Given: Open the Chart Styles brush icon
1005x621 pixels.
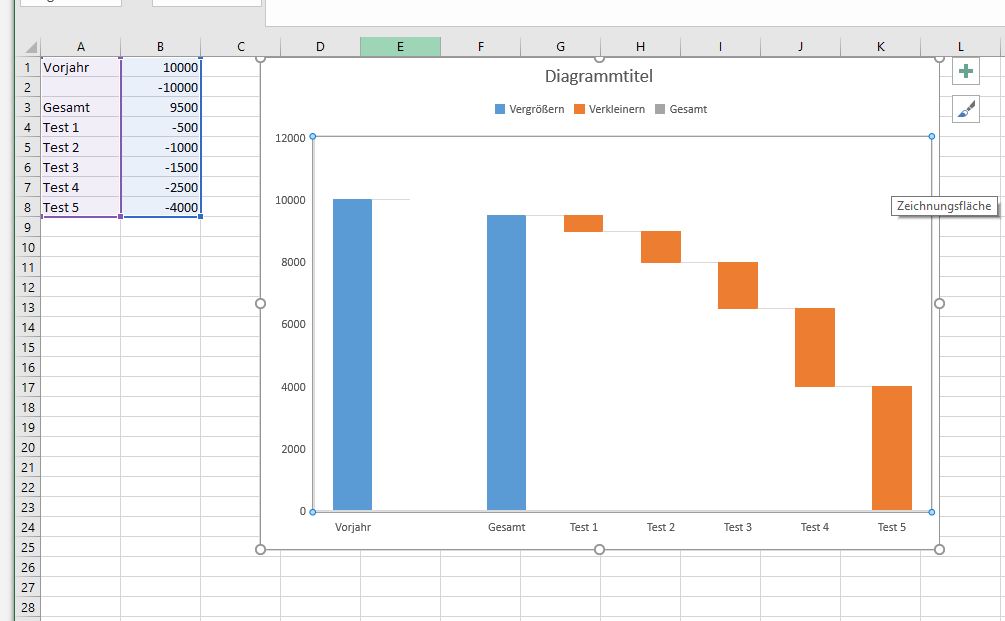Looking at the screenshot, I should click(965, 109).
